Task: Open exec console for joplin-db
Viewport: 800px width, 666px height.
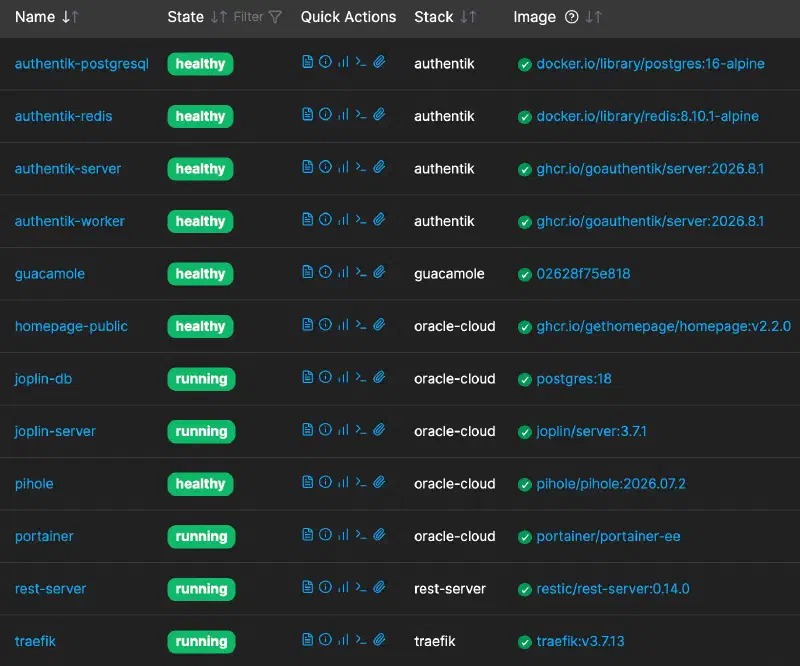Action: 361,377
